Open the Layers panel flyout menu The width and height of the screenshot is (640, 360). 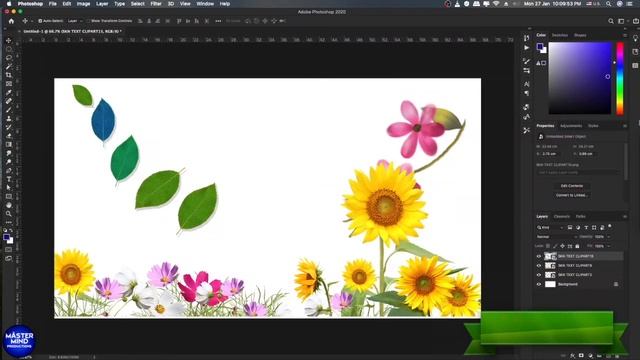pyautogui.click(x=625, y=216)
